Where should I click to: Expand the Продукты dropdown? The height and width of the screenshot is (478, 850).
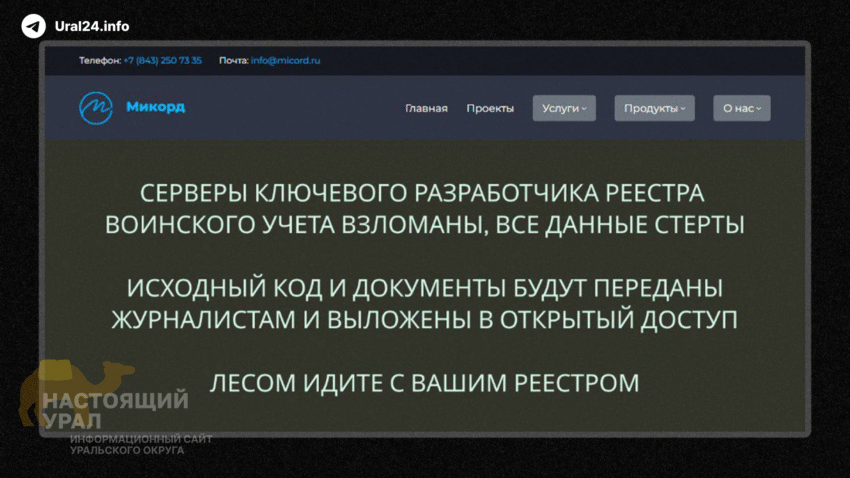[x=654, y=109]
